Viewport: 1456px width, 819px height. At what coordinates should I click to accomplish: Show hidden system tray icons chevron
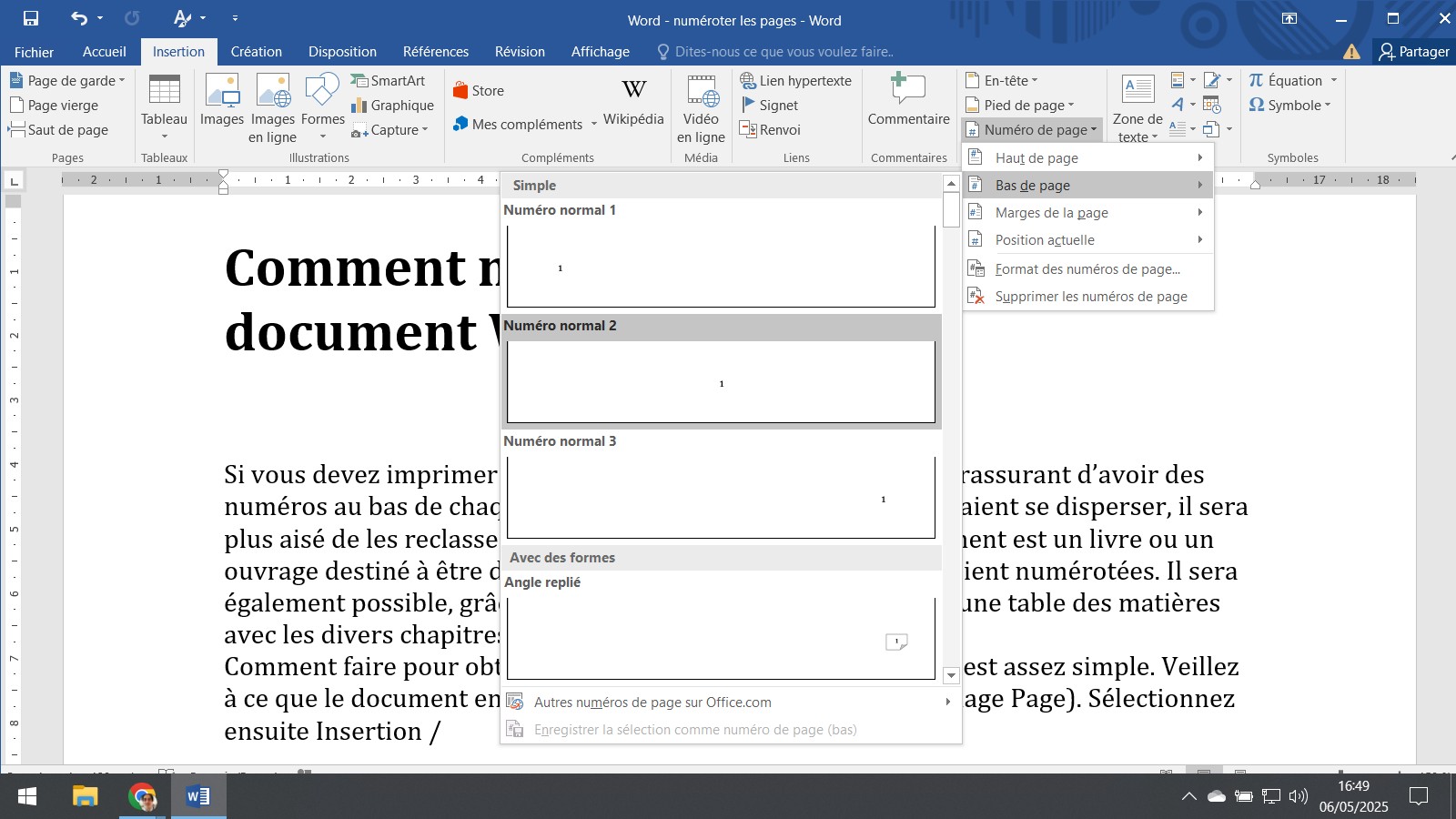click(x=1188, y=796)
